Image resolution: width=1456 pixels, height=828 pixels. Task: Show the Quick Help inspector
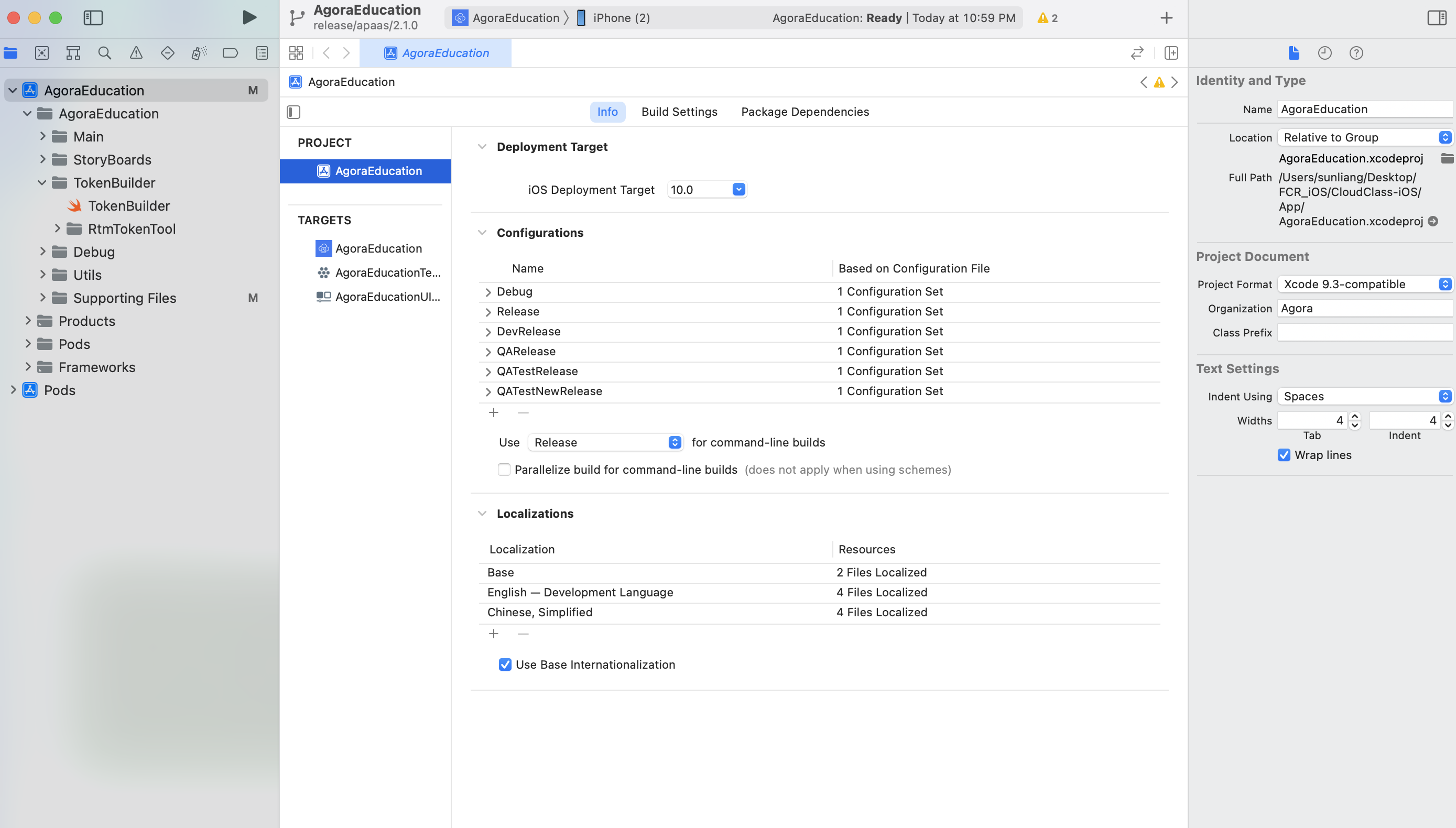coord(1356,53)
